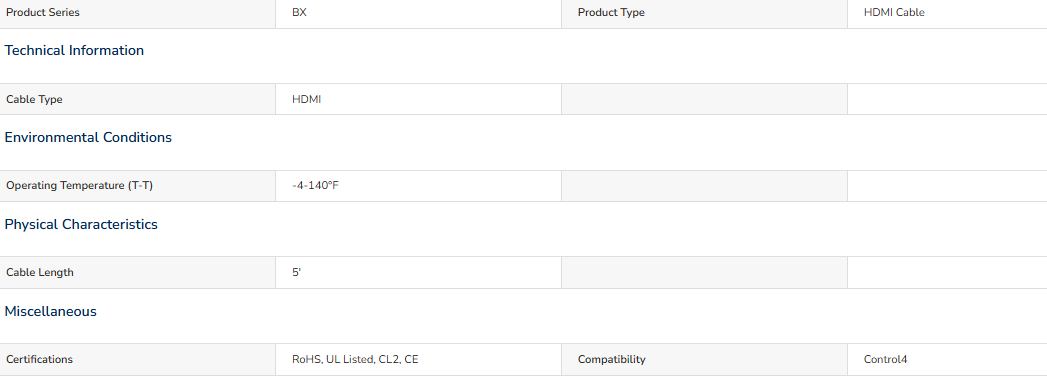Select the 5' cable length value
Image resolution: width=1047 pixels, height=376 pixels.
point(296,272)
